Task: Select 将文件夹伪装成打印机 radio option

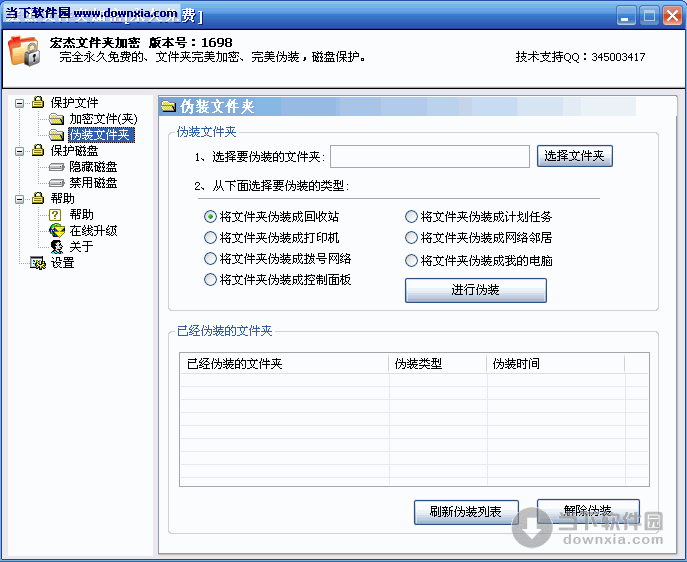Action: pos(210,238)
